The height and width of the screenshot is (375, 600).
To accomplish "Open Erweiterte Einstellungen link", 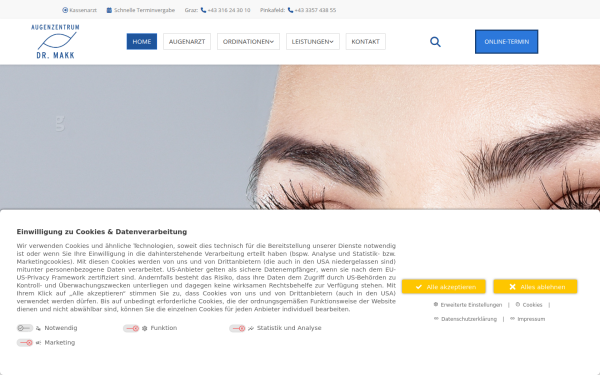I will (471, 305).
